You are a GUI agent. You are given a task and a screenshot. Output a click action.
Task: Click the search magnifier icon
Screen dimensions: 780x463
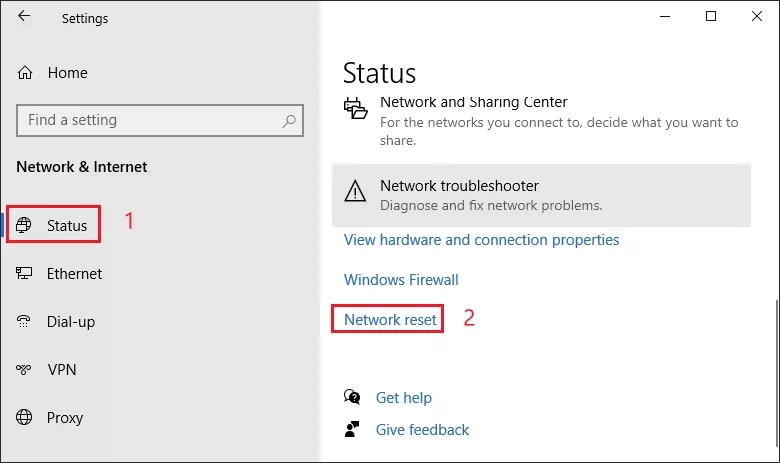289,121
